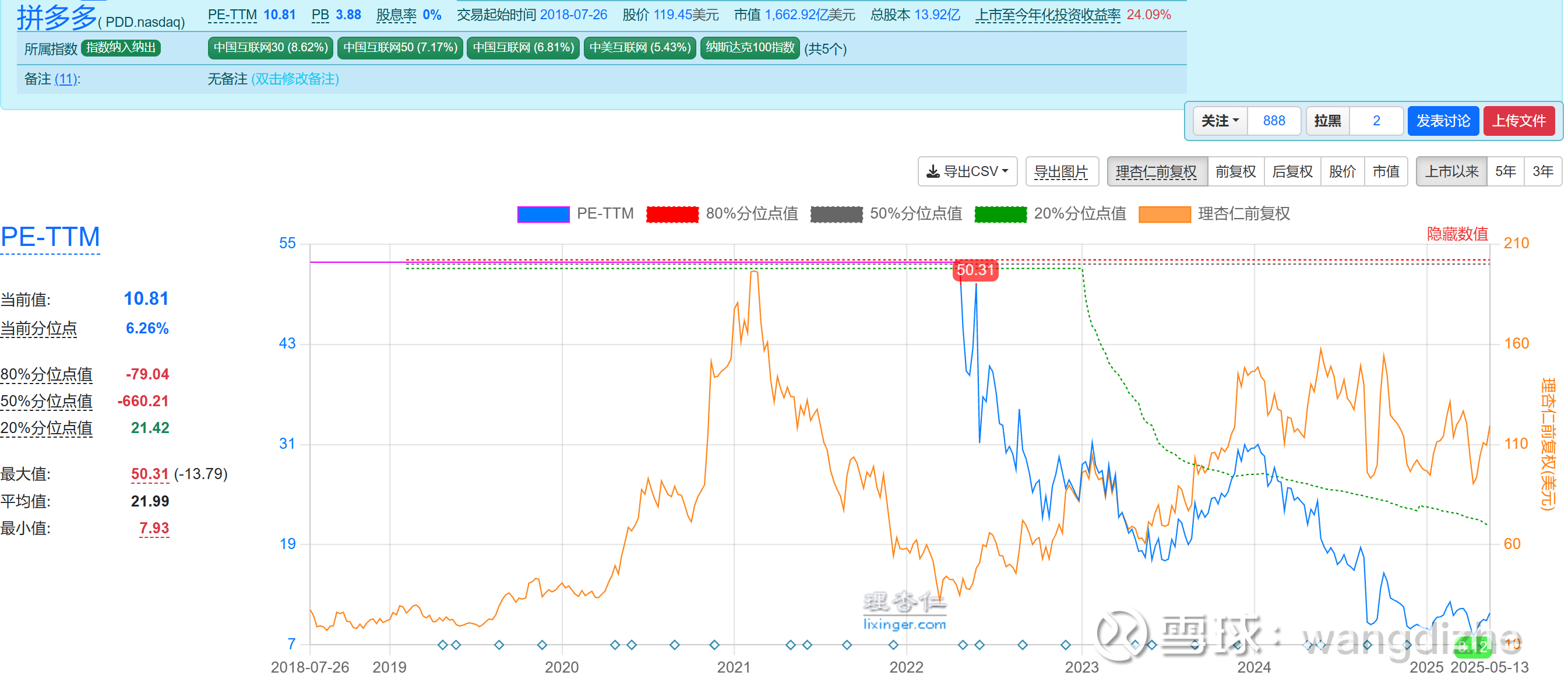
Task: Click the download icon in 导出CSV
Action: 932,173
